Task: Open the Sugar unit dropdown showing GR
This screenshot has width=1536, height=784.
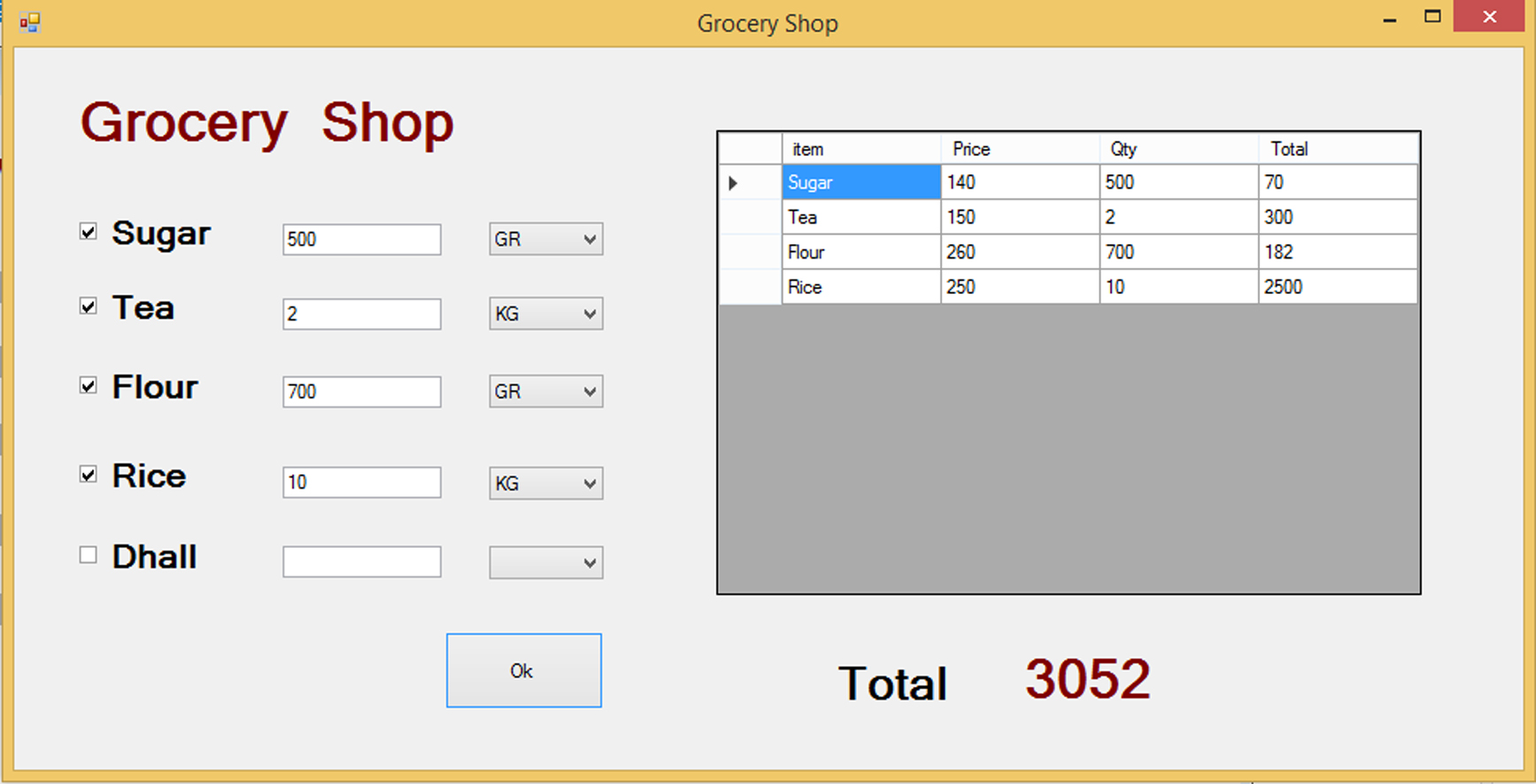Action: (x=546, y=239)
